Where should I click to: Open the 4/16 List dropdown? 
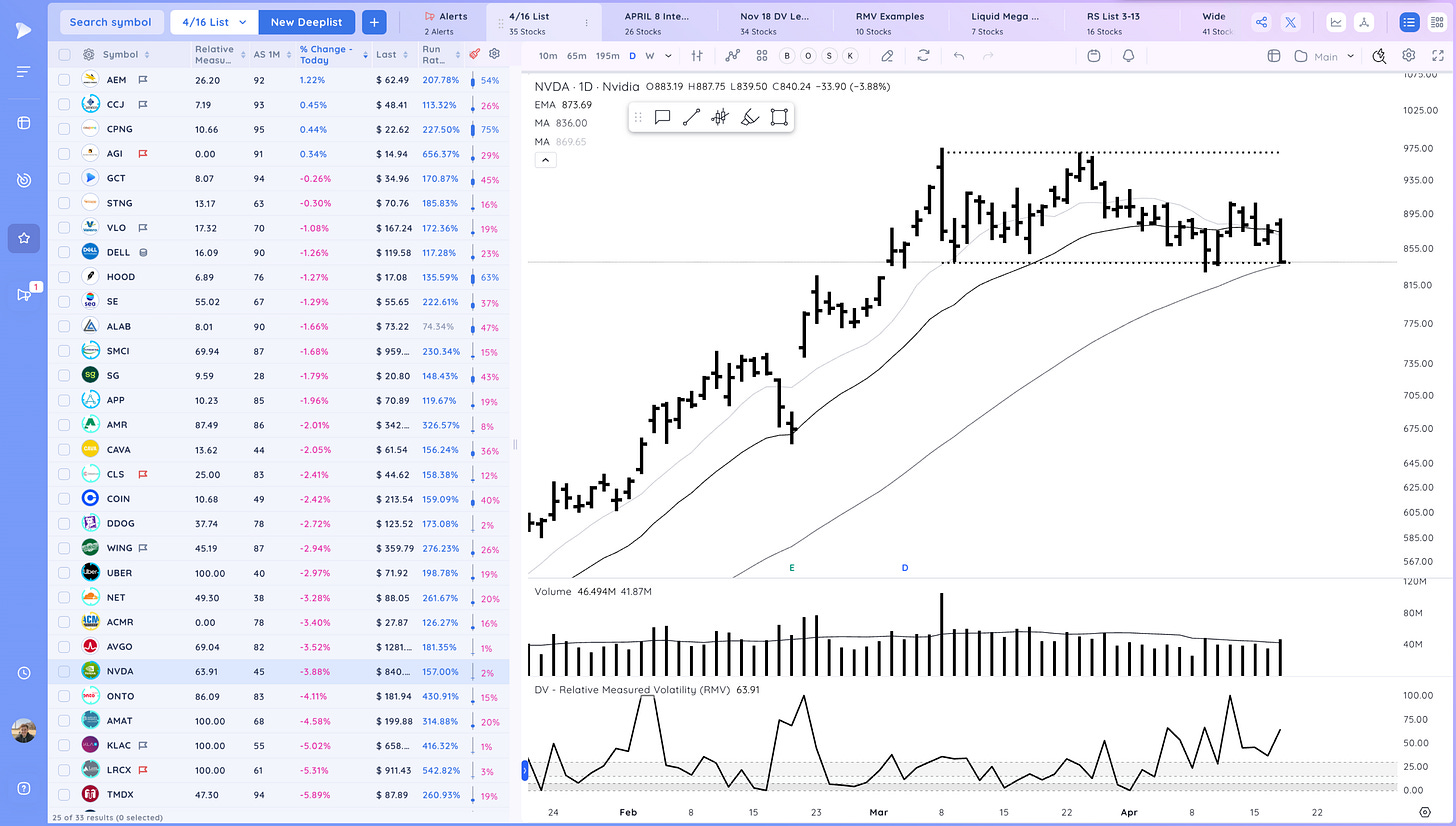[214, 22]
